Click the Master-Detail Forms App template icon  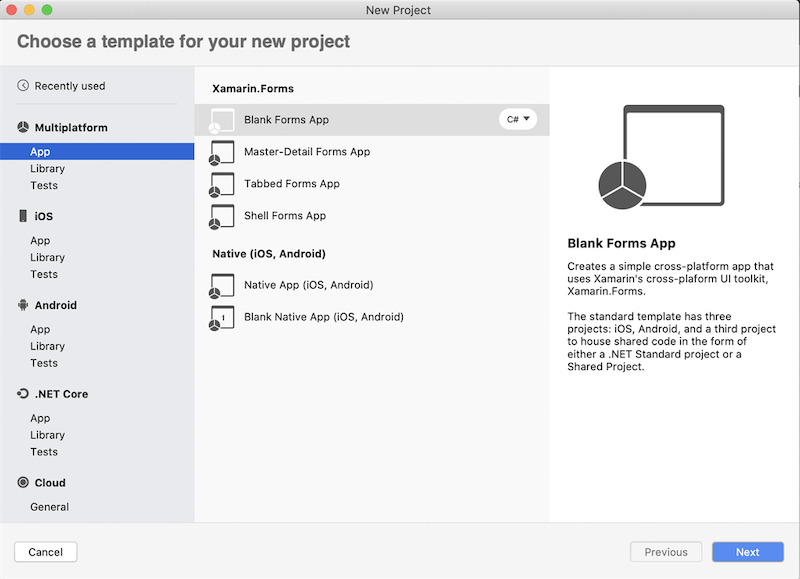221,153
